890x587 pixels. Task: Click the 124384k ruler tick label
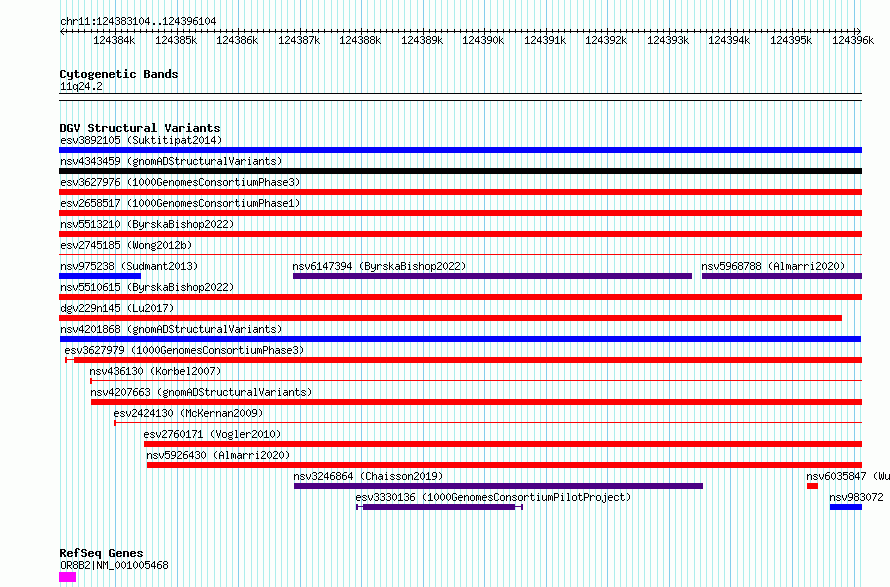[x=114, y=40]
